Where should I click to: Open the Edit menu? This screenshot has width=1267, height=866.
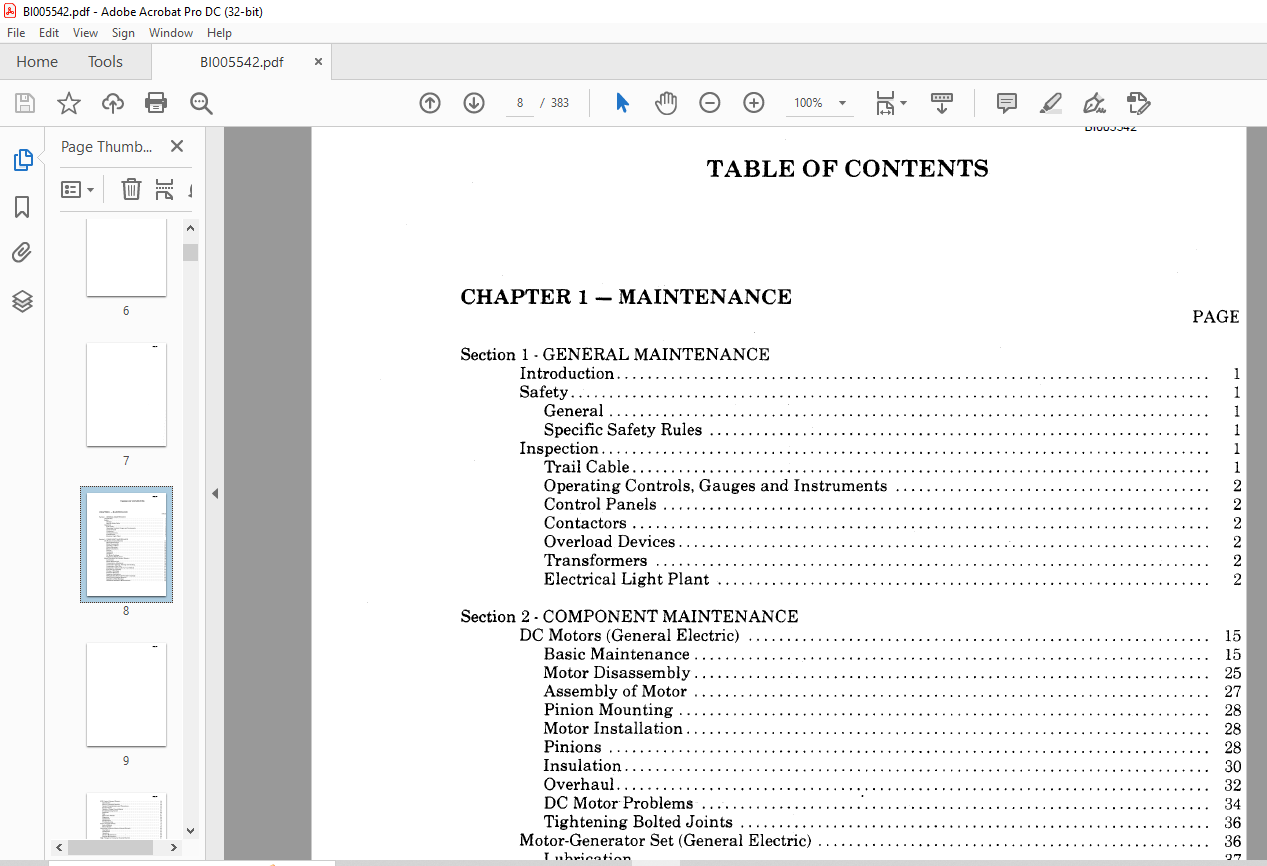point(49,33)
